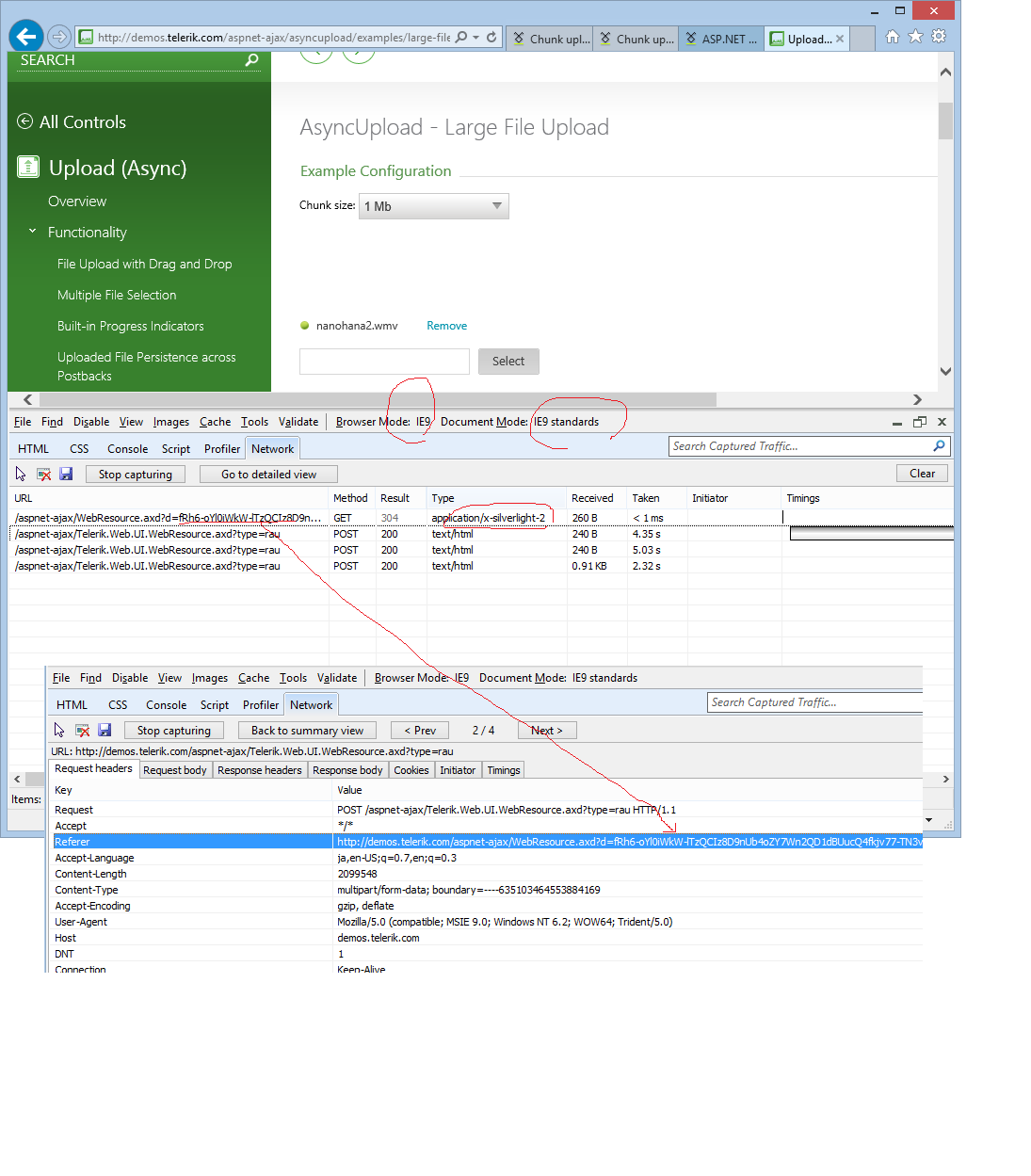Image resolution: width=1031 pixels, height=1176 pixels.
Task: Open the Overview sidebar link
Action: click(77, 201)
